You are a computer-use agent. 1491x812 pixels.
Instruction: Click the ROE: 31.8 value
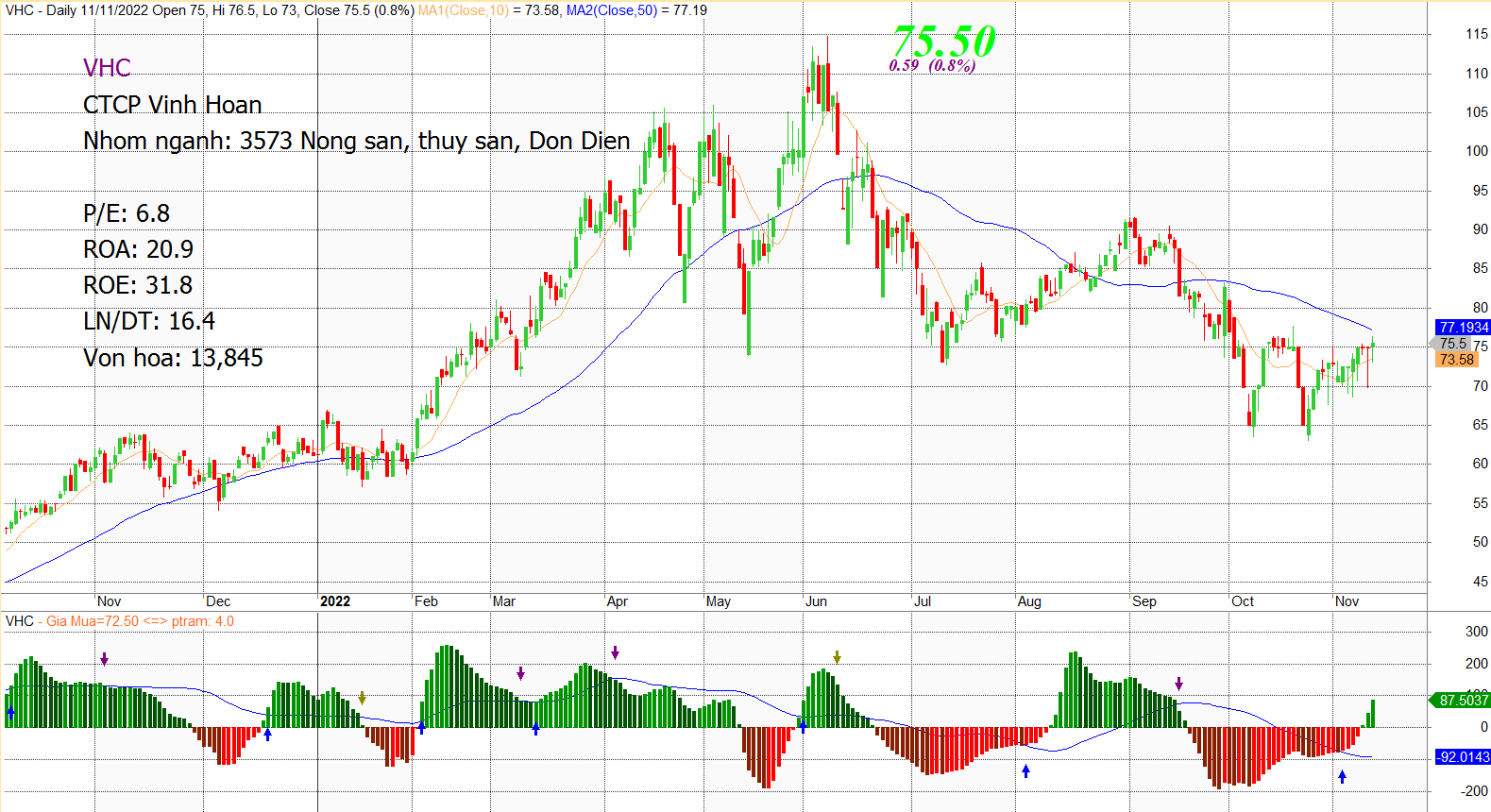click(x=138, y=285)
